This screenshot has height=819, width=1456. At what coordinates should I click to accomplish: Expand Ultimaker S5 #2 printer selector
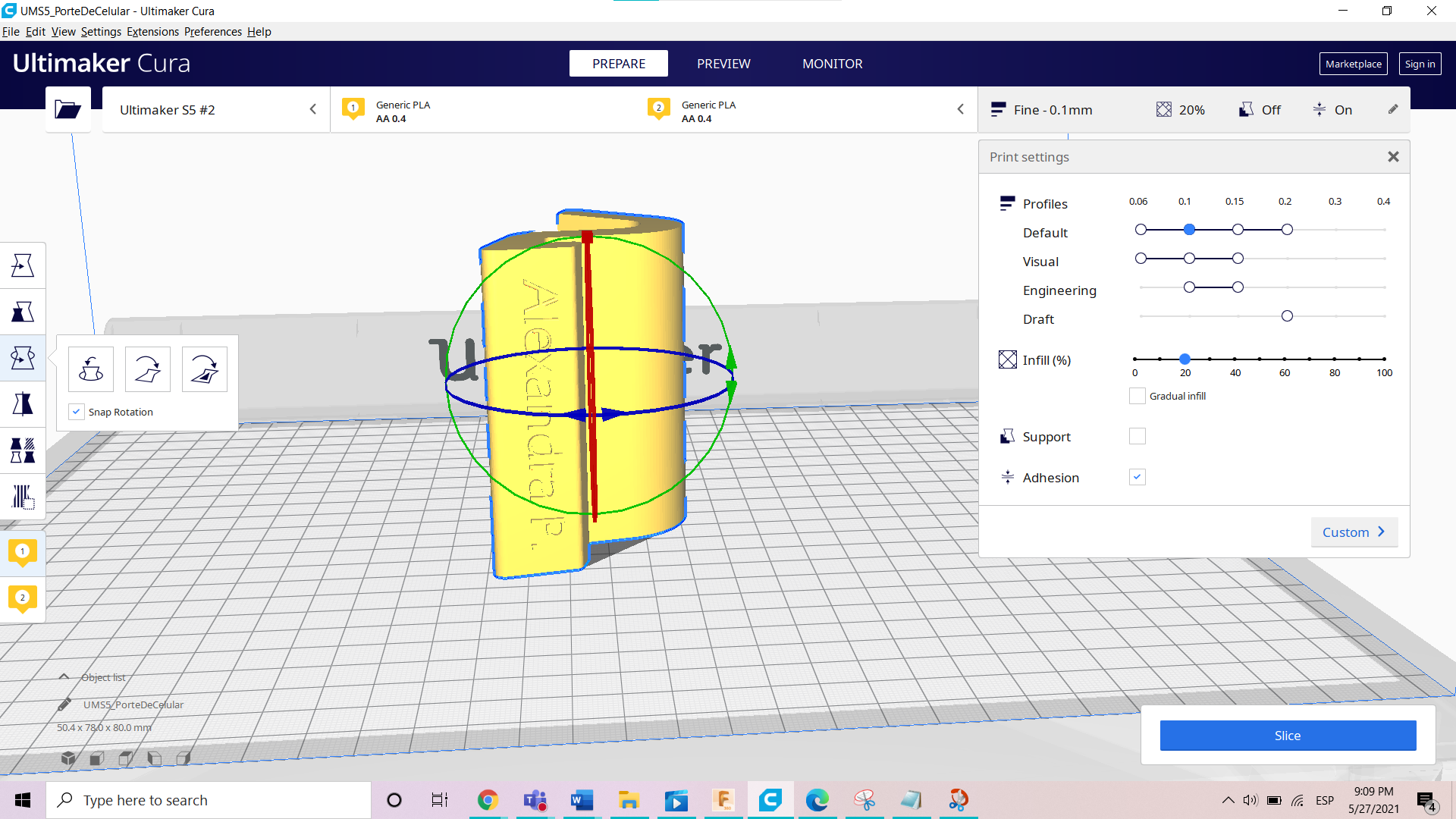[216, 110]
